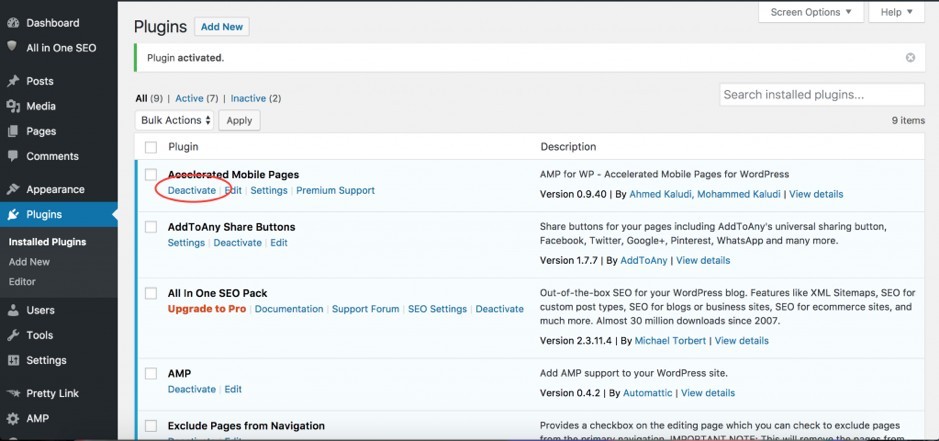Expand the Help panel
Viewport: 939px width, 441px height.
(896, 12)
